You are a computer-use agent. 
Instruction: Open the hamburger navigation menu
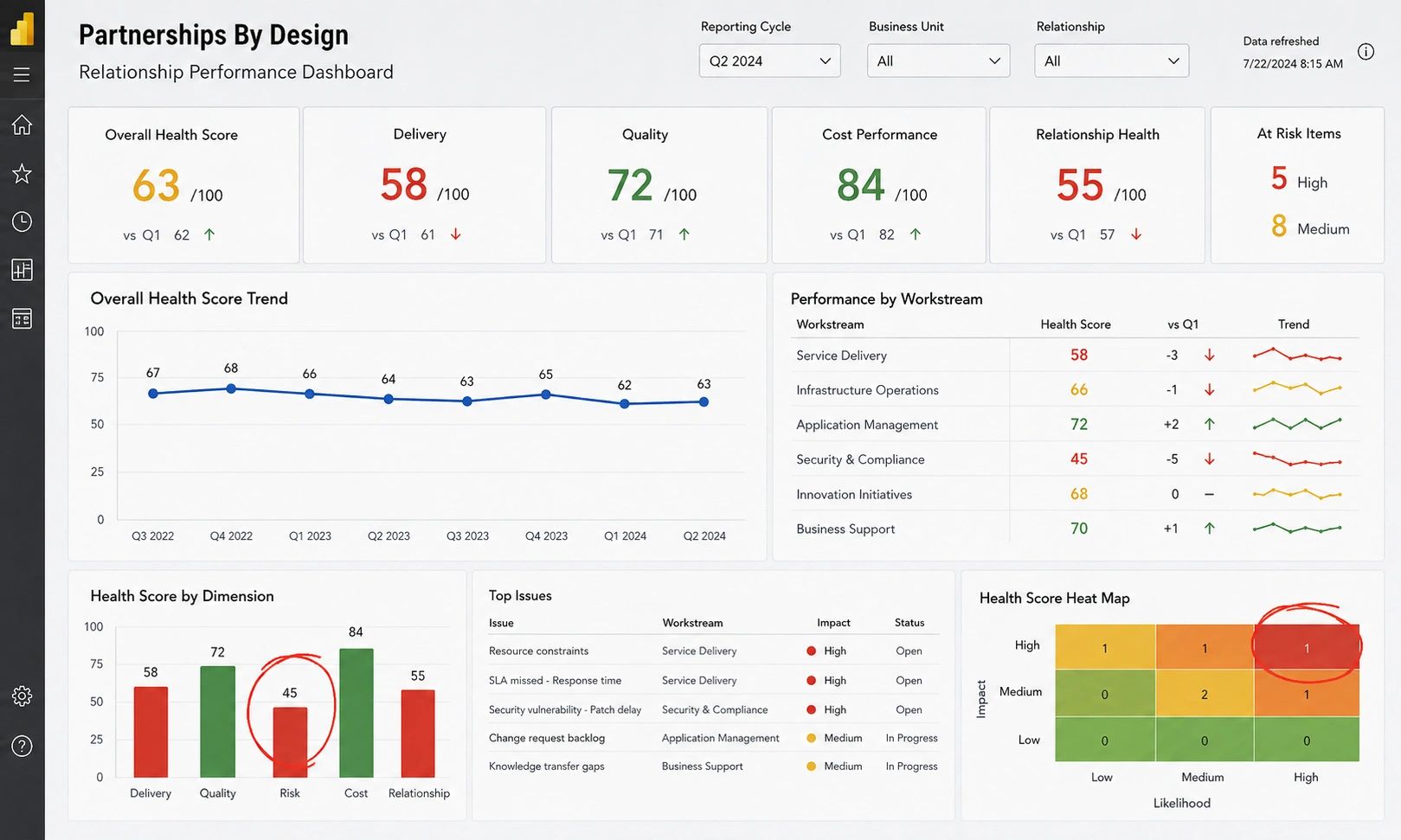click(x=22, y=75)
